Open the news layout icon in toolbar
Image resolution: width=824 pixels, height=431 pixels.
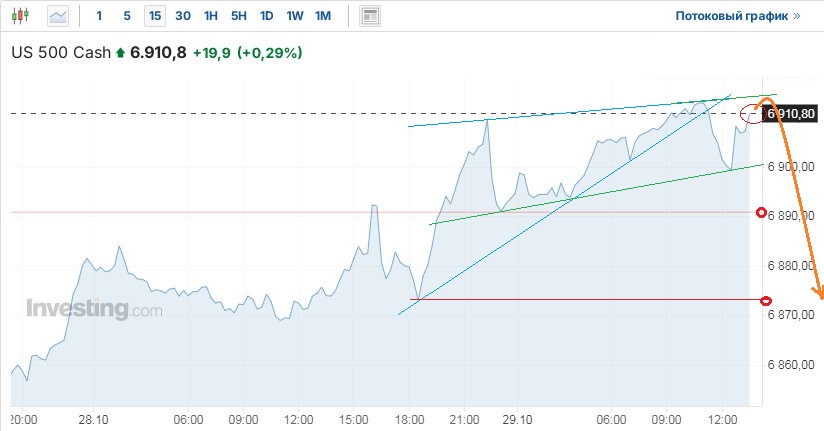370,16
